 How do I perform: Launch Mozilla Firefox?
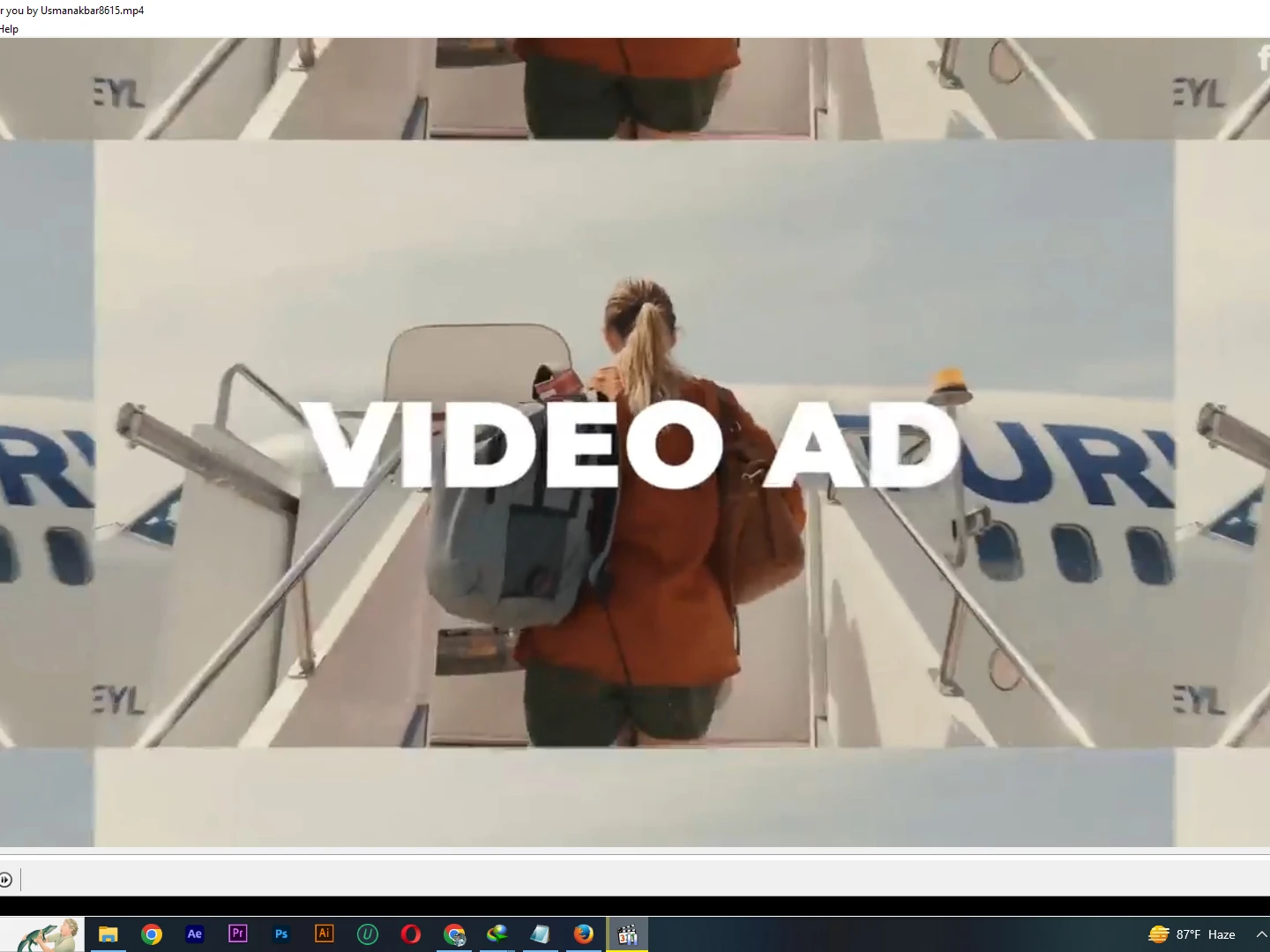(x=584, y=934)
